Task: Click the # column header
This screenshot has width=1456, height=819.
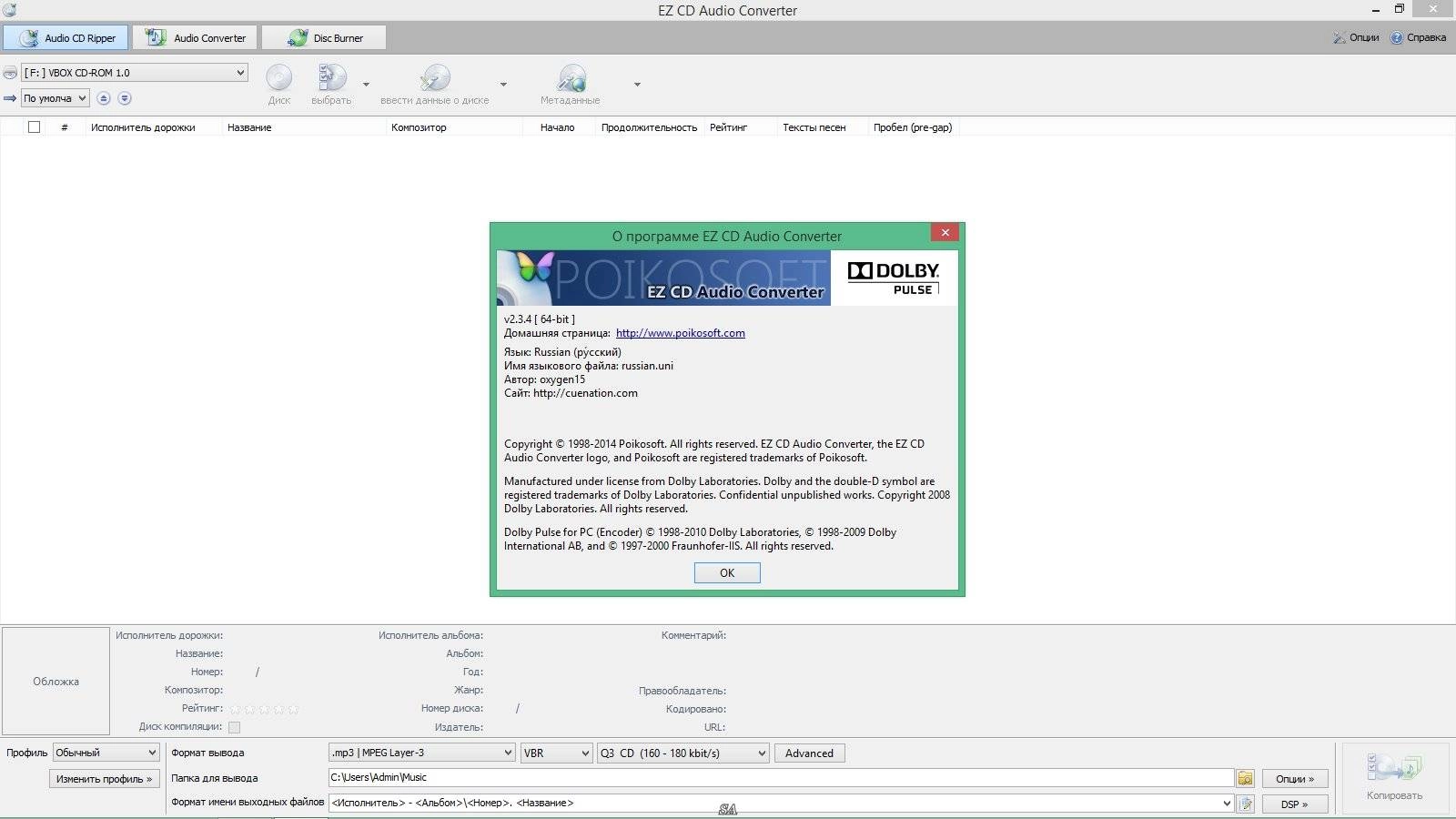Action: [x=65, y=127]
